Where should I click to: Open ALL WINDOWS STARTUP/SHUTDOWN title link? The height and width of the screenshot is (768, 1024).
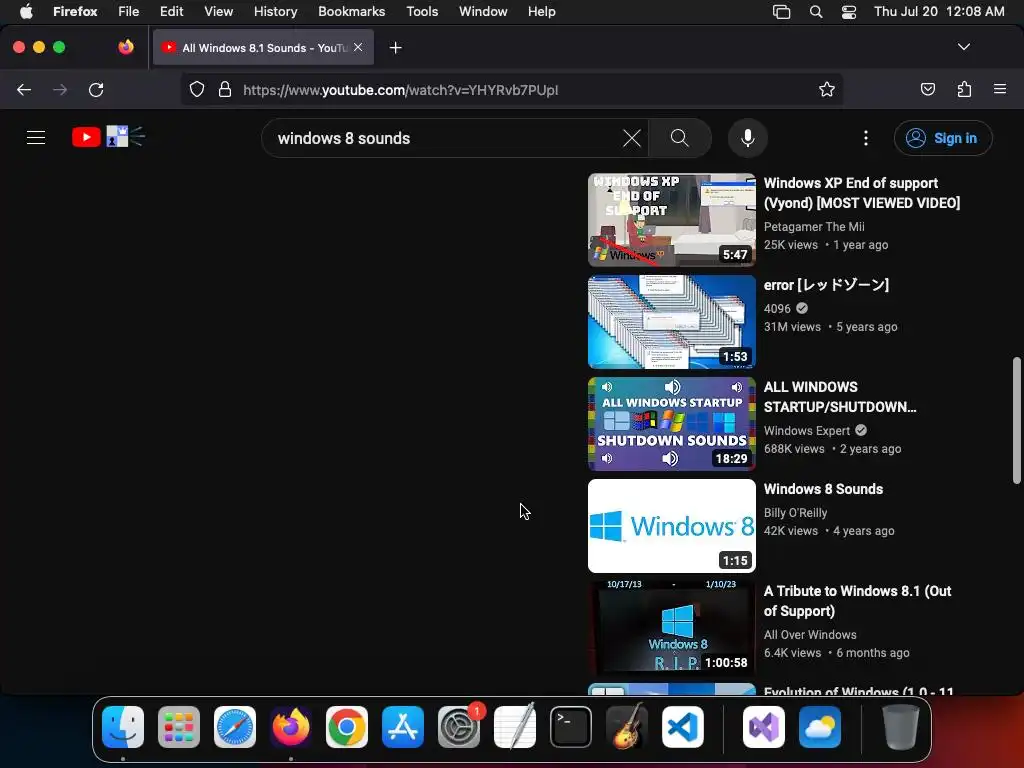[x=840, y=396]
